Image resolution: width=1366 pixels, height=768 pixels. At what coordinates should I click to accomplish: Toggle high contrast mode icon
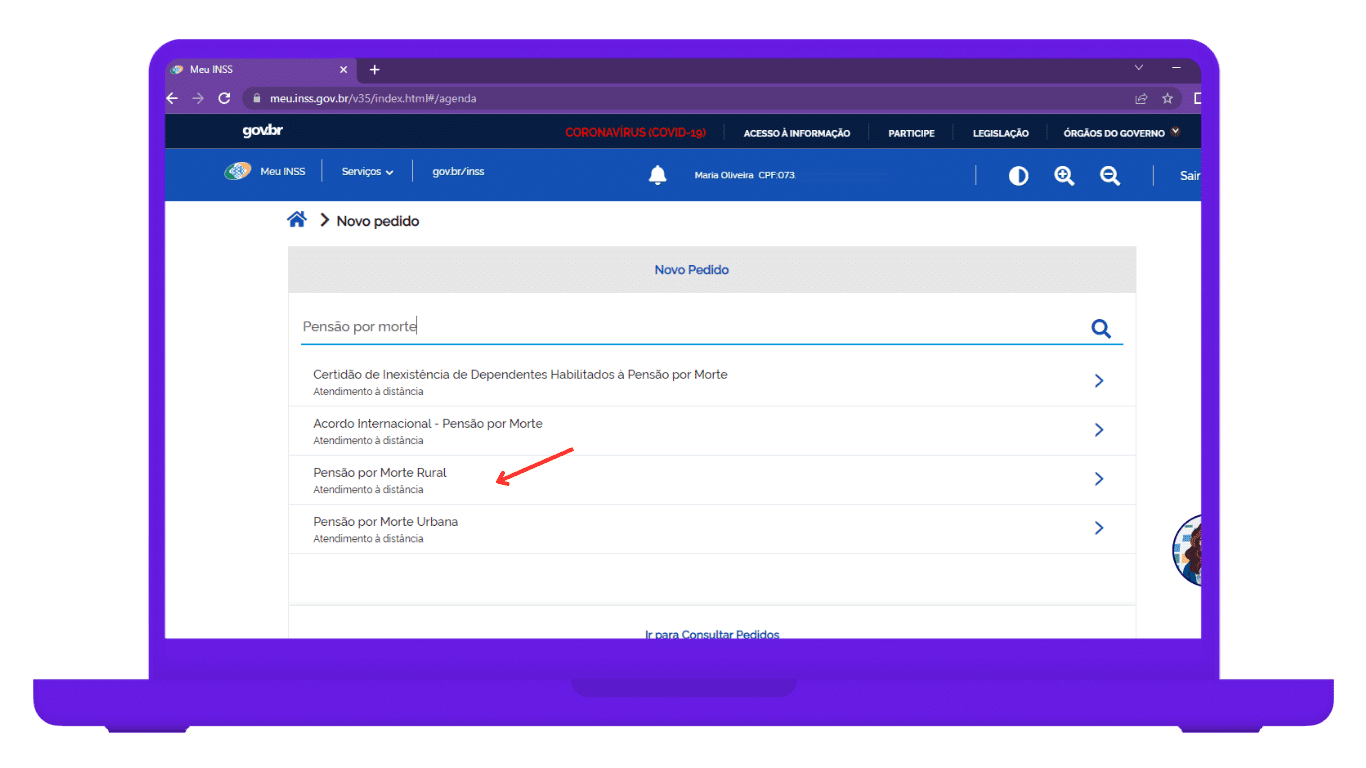[x=1018, y=176]
